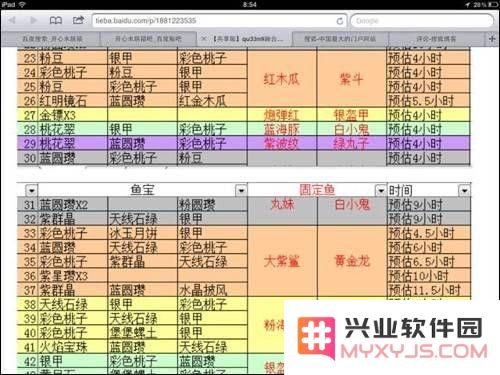Close the current tab with the X
This screenshot has height=375, width=500.
coord(204,39)
